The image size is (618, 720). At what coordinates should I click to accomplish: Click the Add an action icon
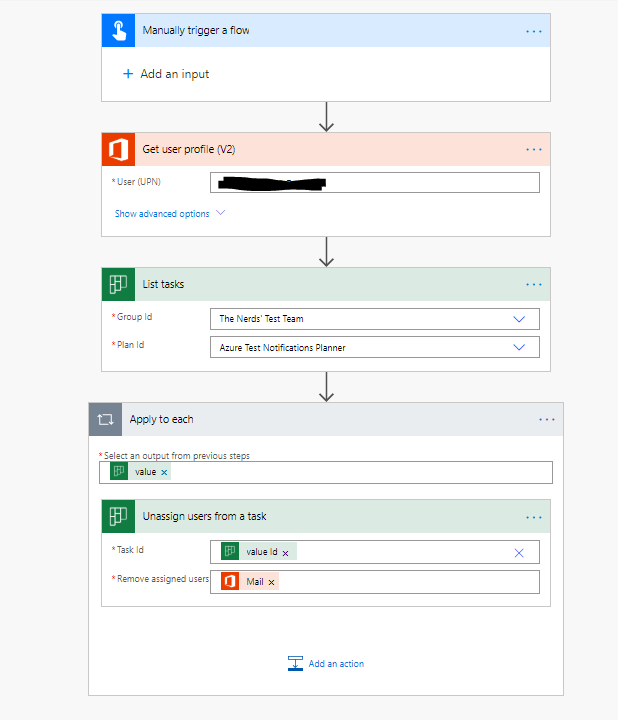pyautogui.click(x=295, y=663)
